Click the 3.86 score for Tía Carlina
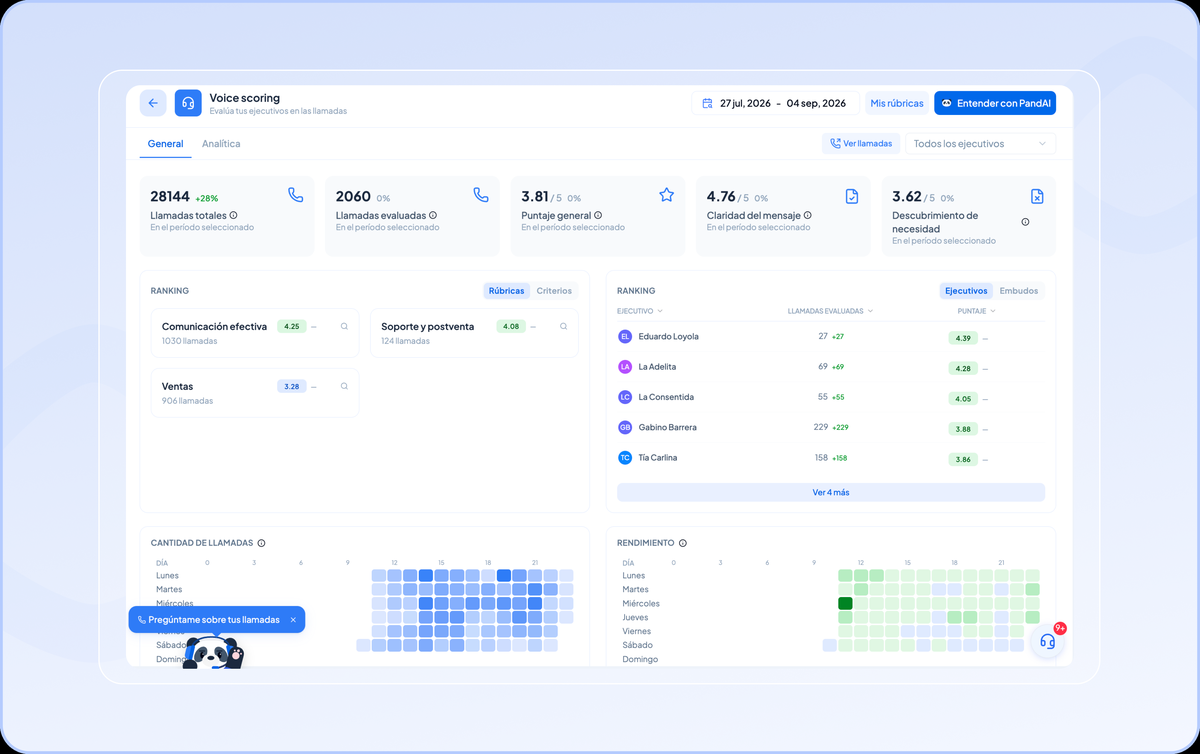Viewport: 1200px width, 754px height. click(963, 459)
